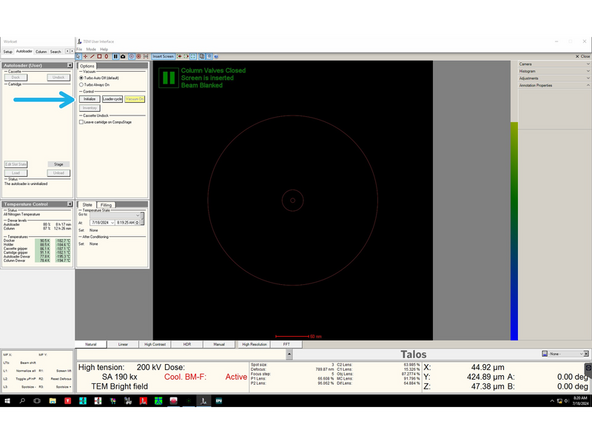The image size is (592, 444).
Task: Click the pause acquisition toolbar icon
Action: click(116, 57)
